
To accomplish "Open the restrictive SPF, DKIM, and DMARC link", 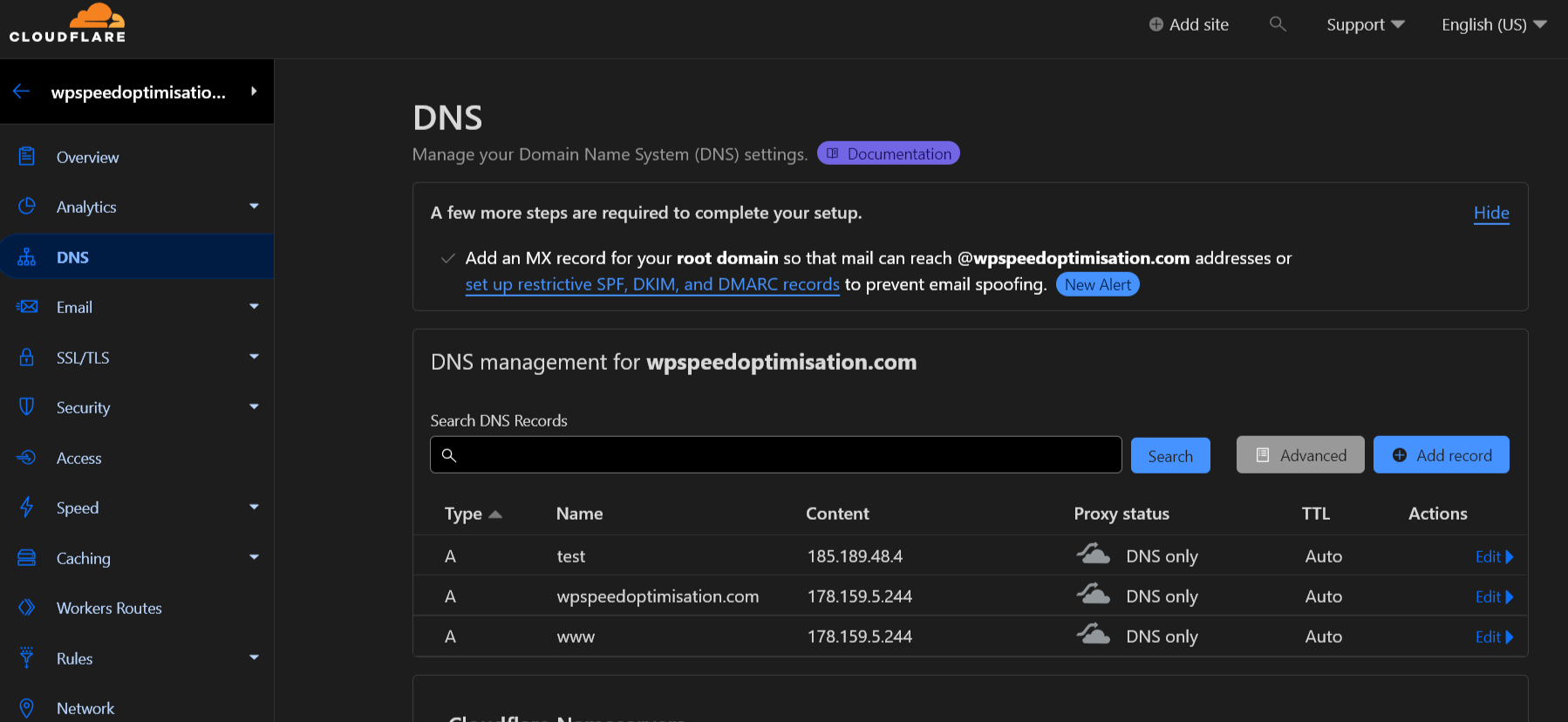I will click(652, 284).
